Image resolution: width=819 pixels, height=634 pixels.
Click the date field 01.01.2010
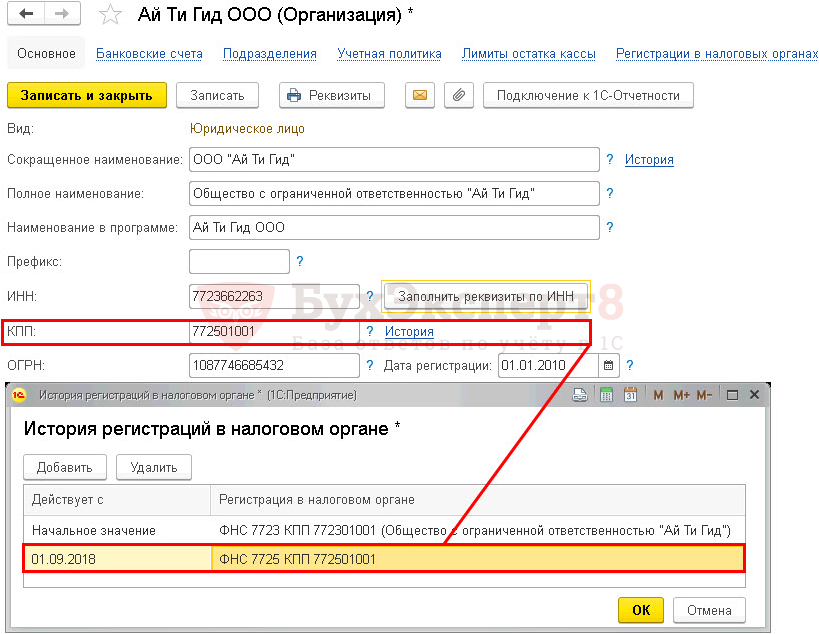548,365
